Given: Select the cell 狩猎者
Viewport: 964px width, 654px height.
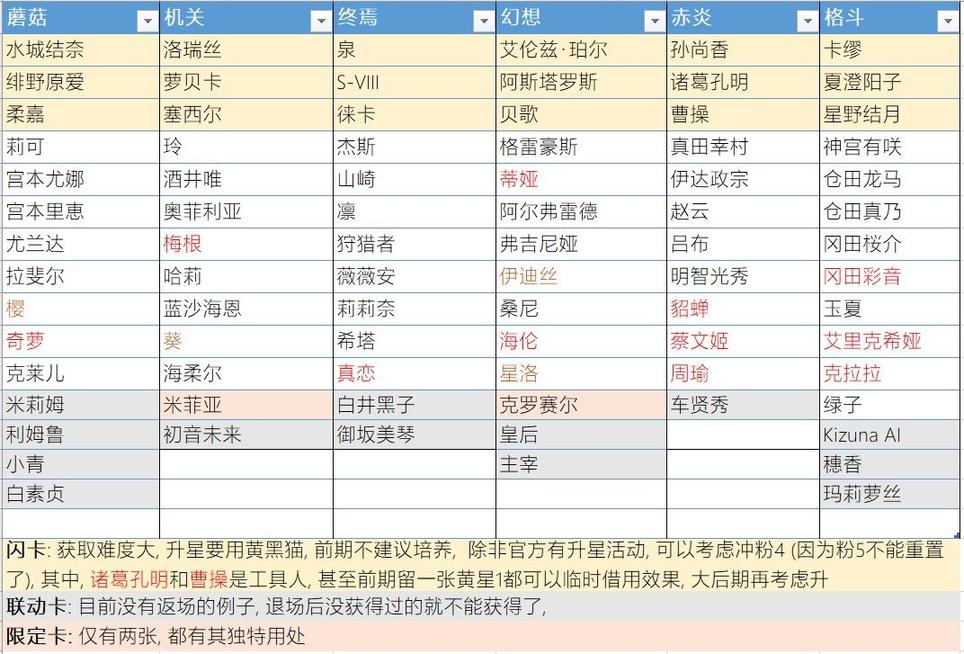Looking at the screenshot, I should [414, 244].
